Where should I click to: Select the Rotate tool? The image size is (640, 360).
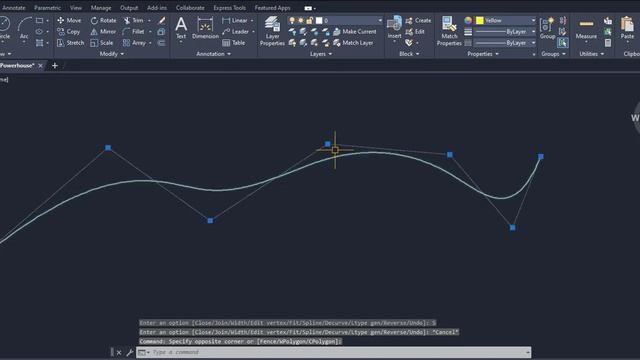tap(103, 20)
